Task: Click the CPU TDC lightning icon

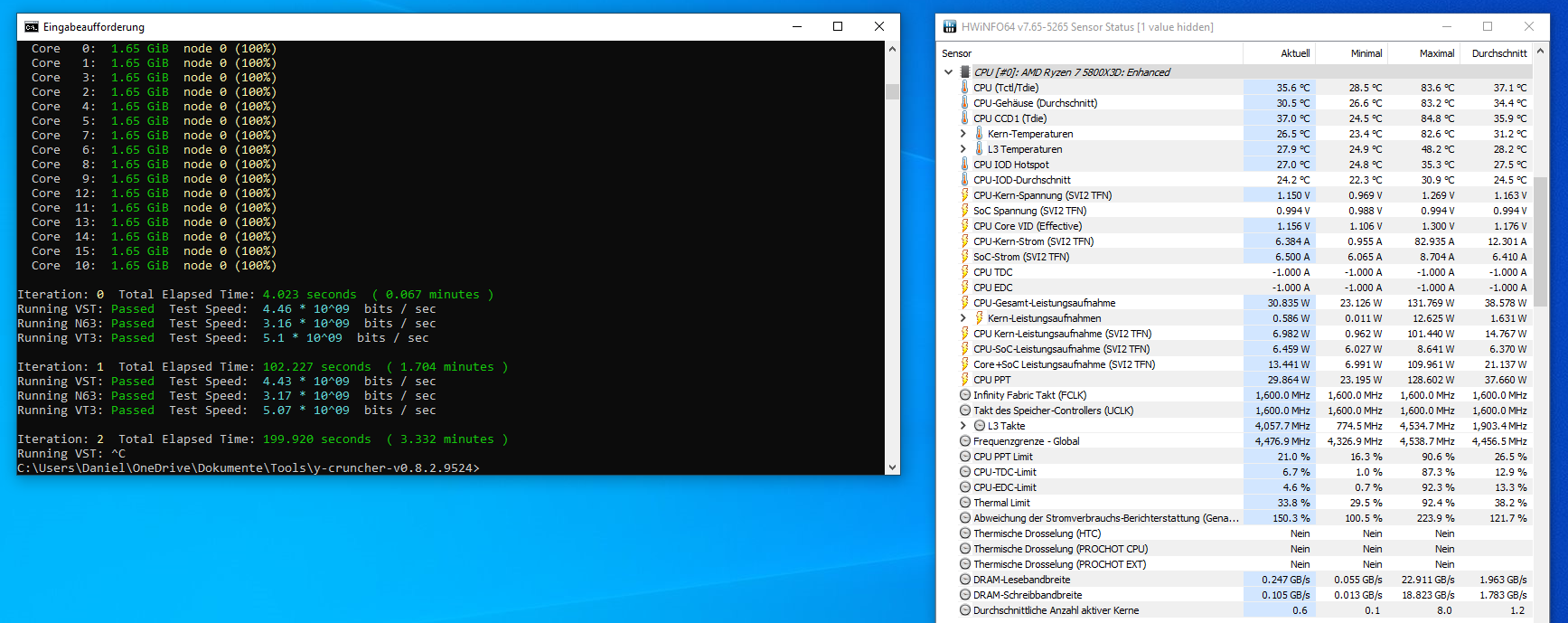Action: pyautogui.click(x=964, y=272)
